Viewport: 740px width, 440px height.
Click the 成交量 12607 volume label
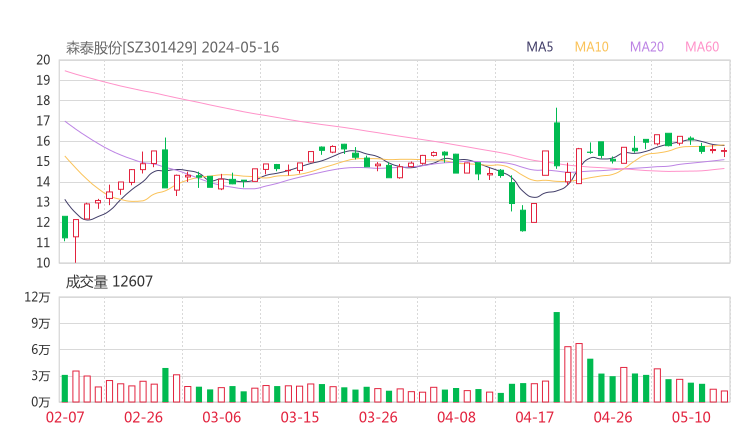[109, 282]
